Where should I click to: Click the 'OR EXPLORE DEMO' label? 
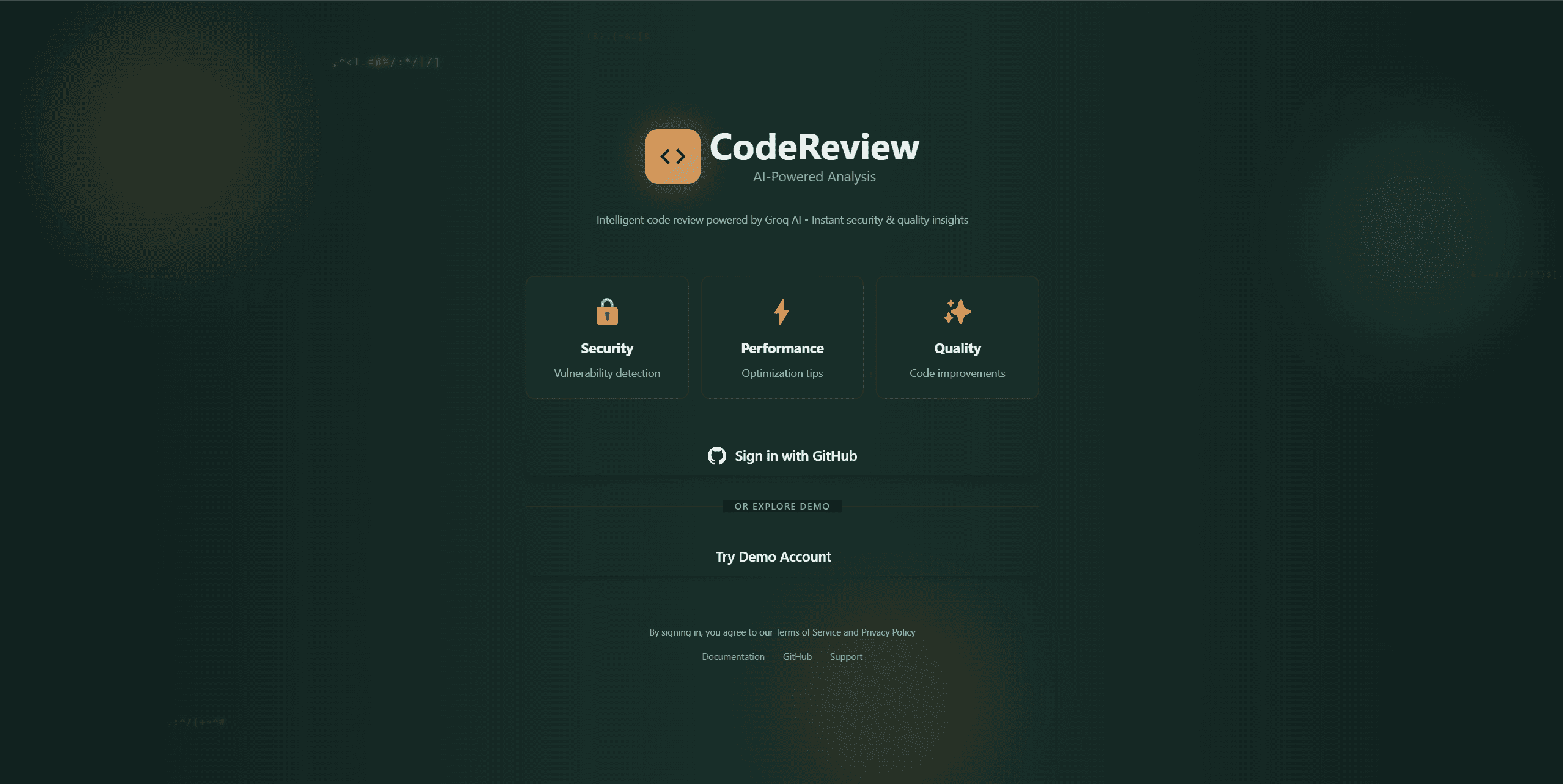[782, 507]
